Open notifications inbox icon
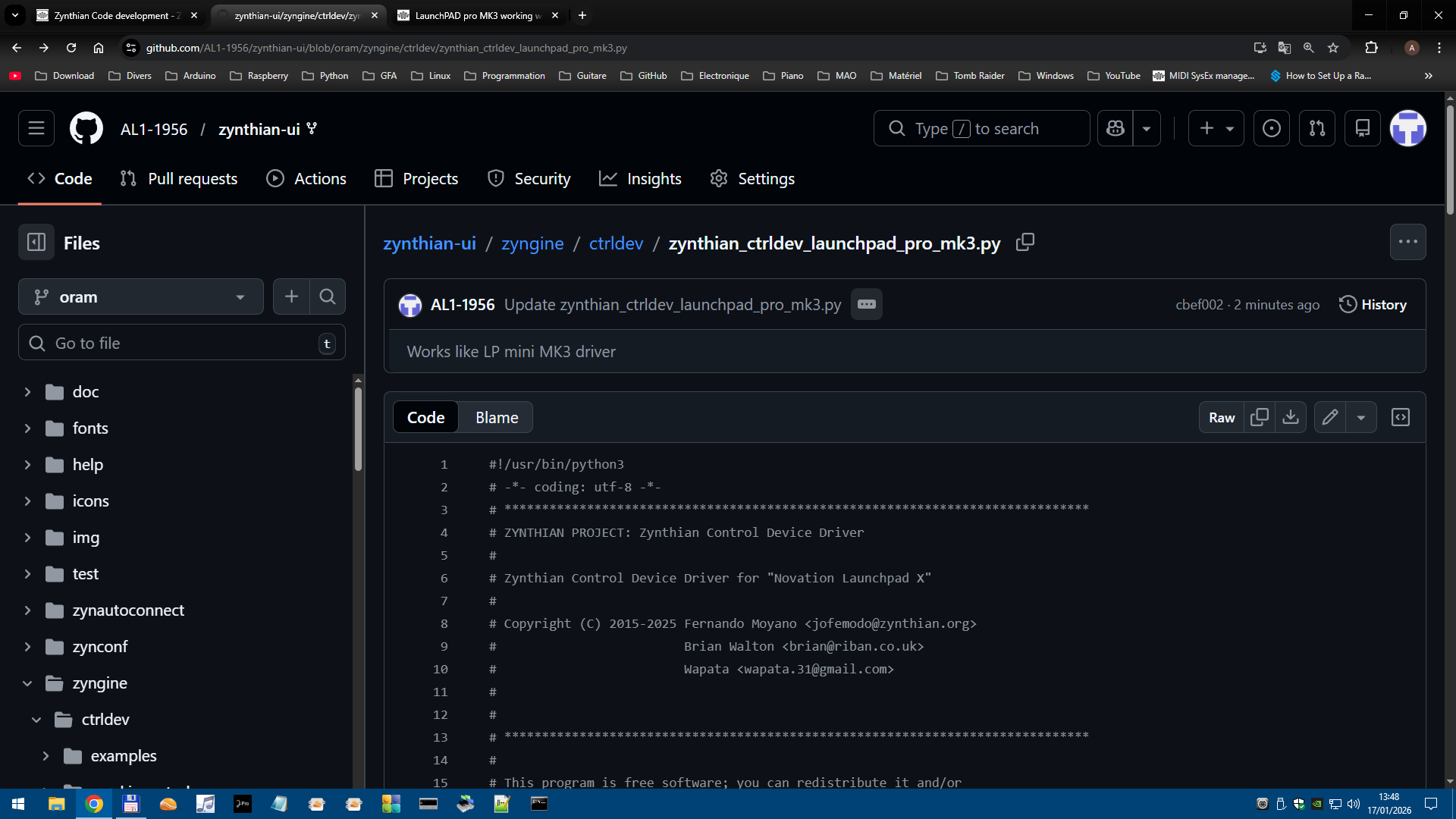1456x819 pixels. [1362, 128]
